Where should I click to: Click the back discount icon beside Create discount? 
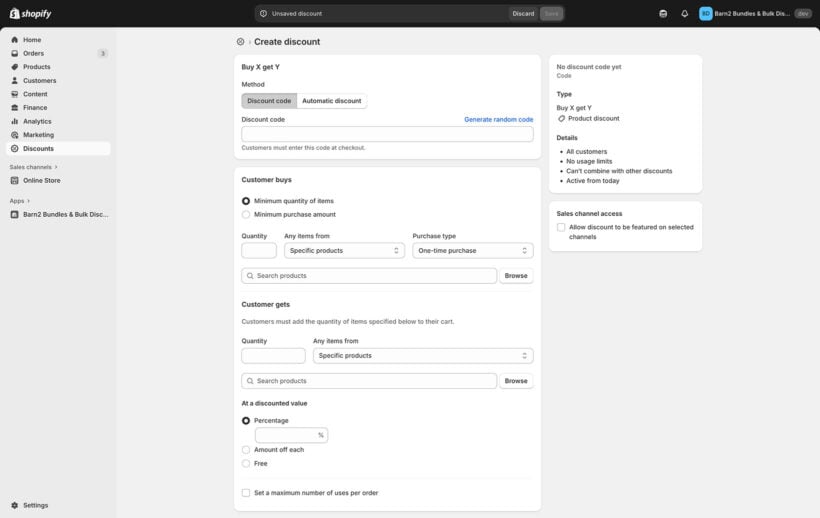click(x=240, y=42)
